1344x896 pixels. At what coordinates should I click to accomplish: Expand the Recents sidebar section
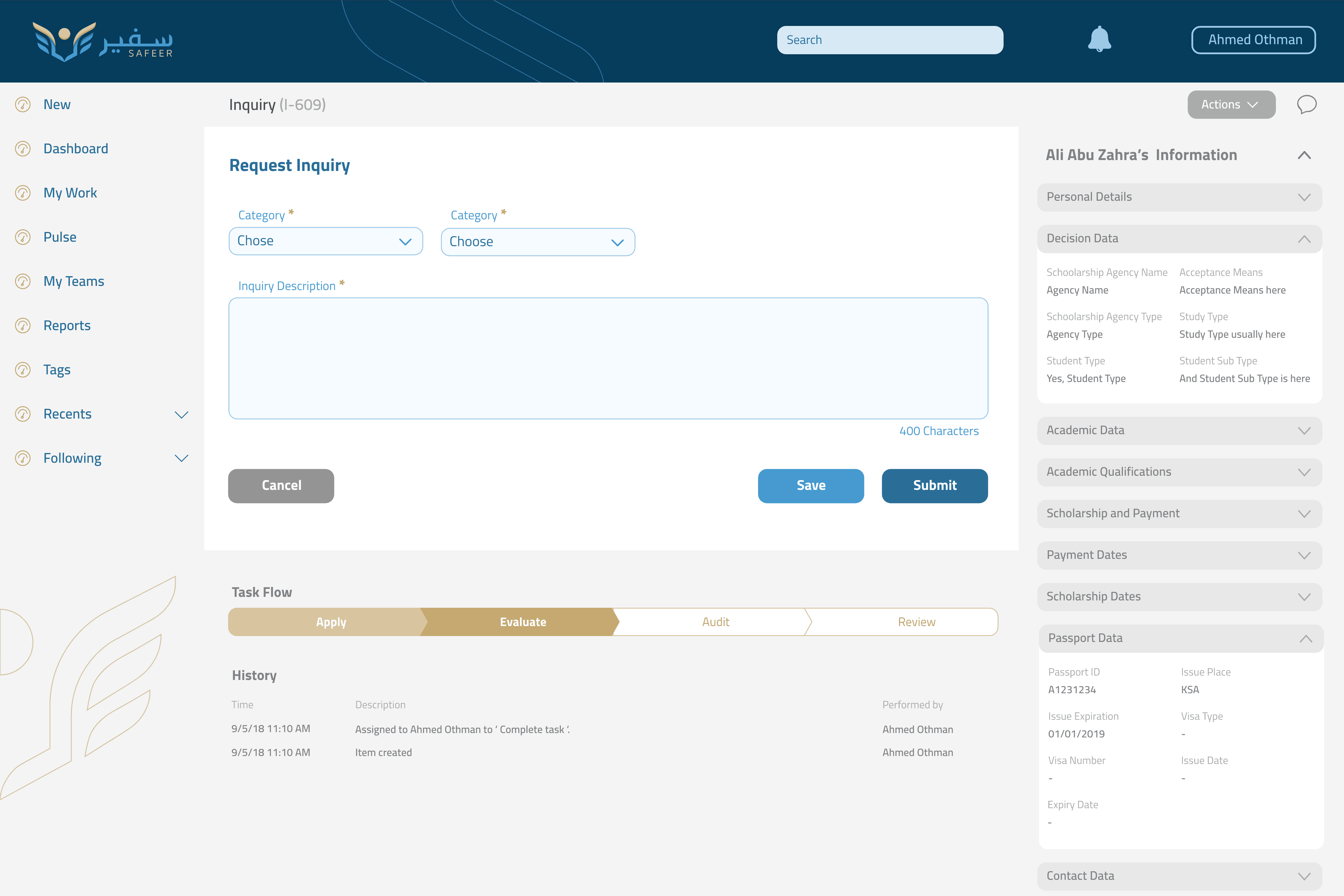181,414
